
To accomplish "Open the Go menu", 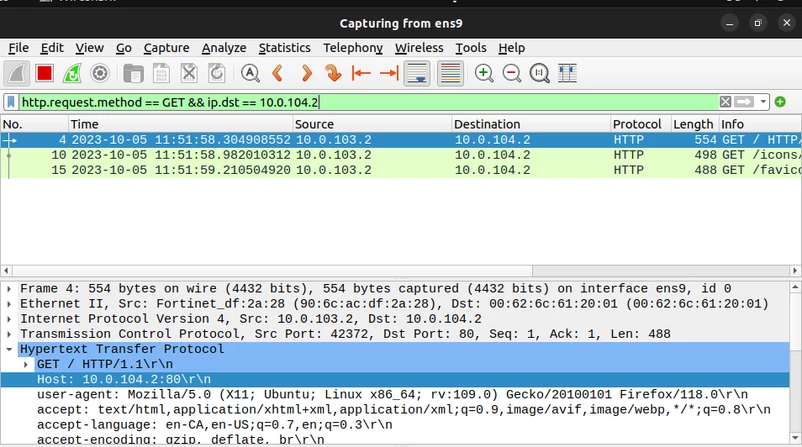I will pyautogui.click(x=123, y=48).
